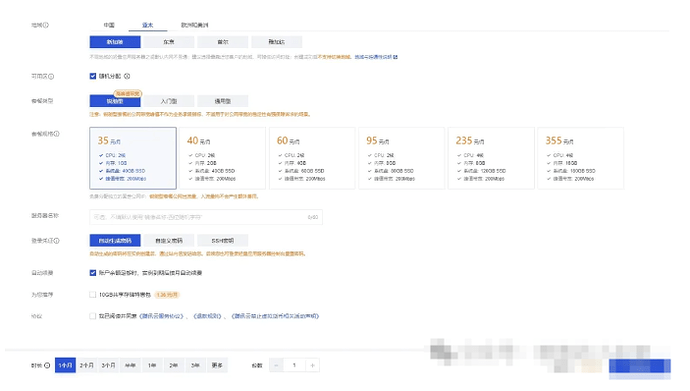Select the 雅加达 location
This screenshot has width=690, height=391.
click(277, 42)
